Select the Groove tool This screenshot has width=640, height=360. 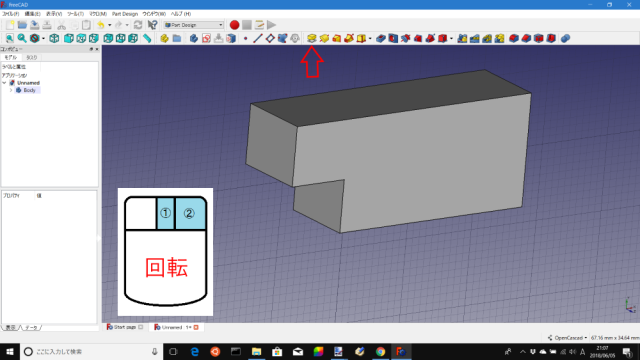coord(405,38)
